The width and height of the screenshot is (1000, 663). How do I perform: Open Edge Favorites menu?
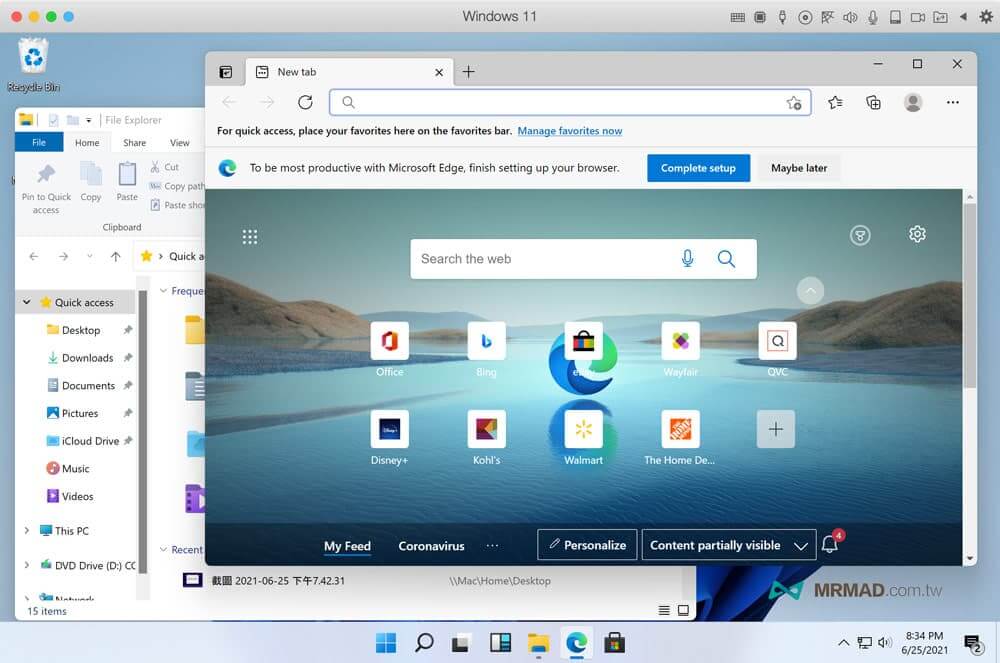[835, 102]
